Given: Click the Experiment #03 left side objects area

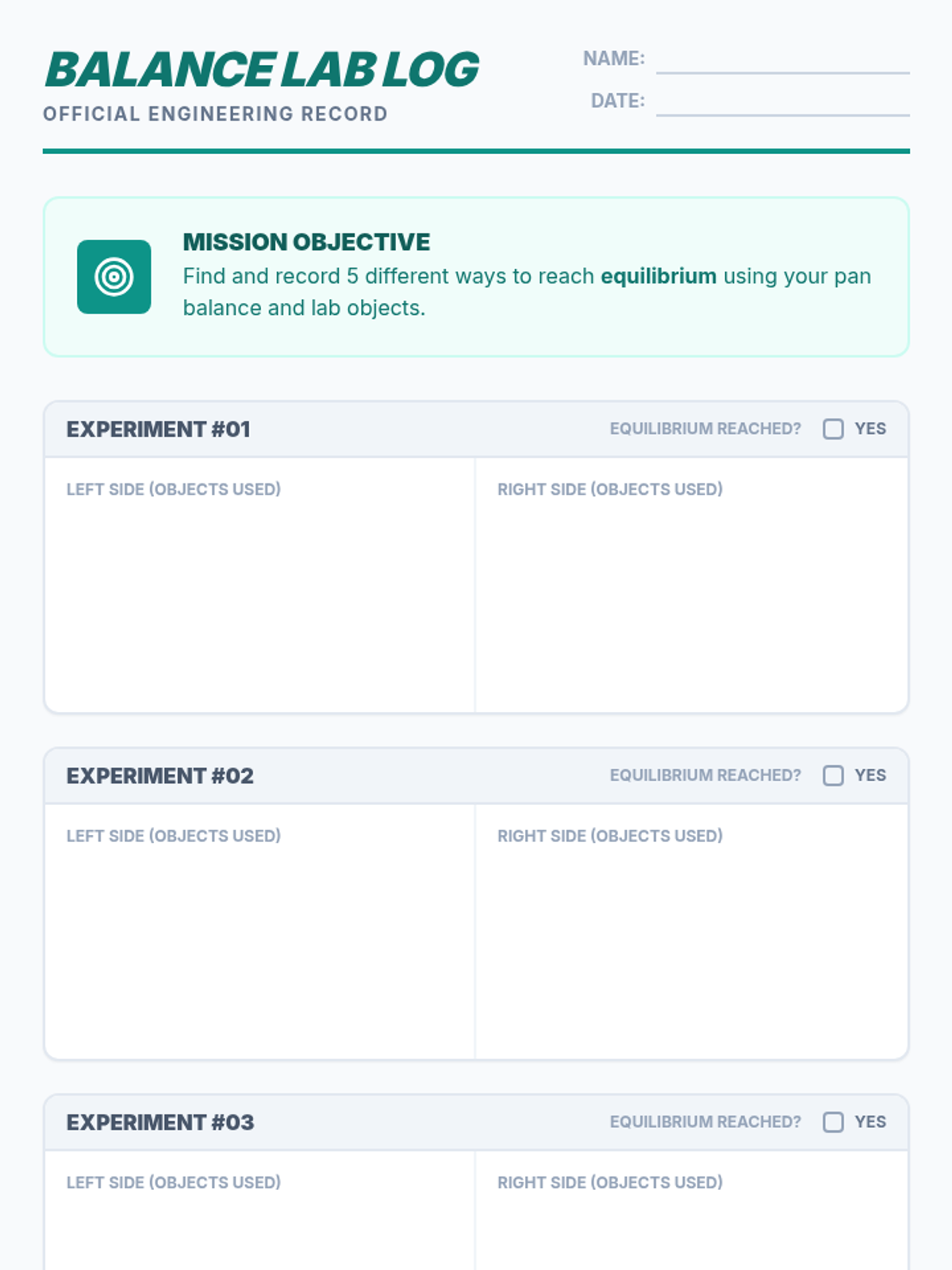Looking at the screenshot, I should coord(259,1210).
